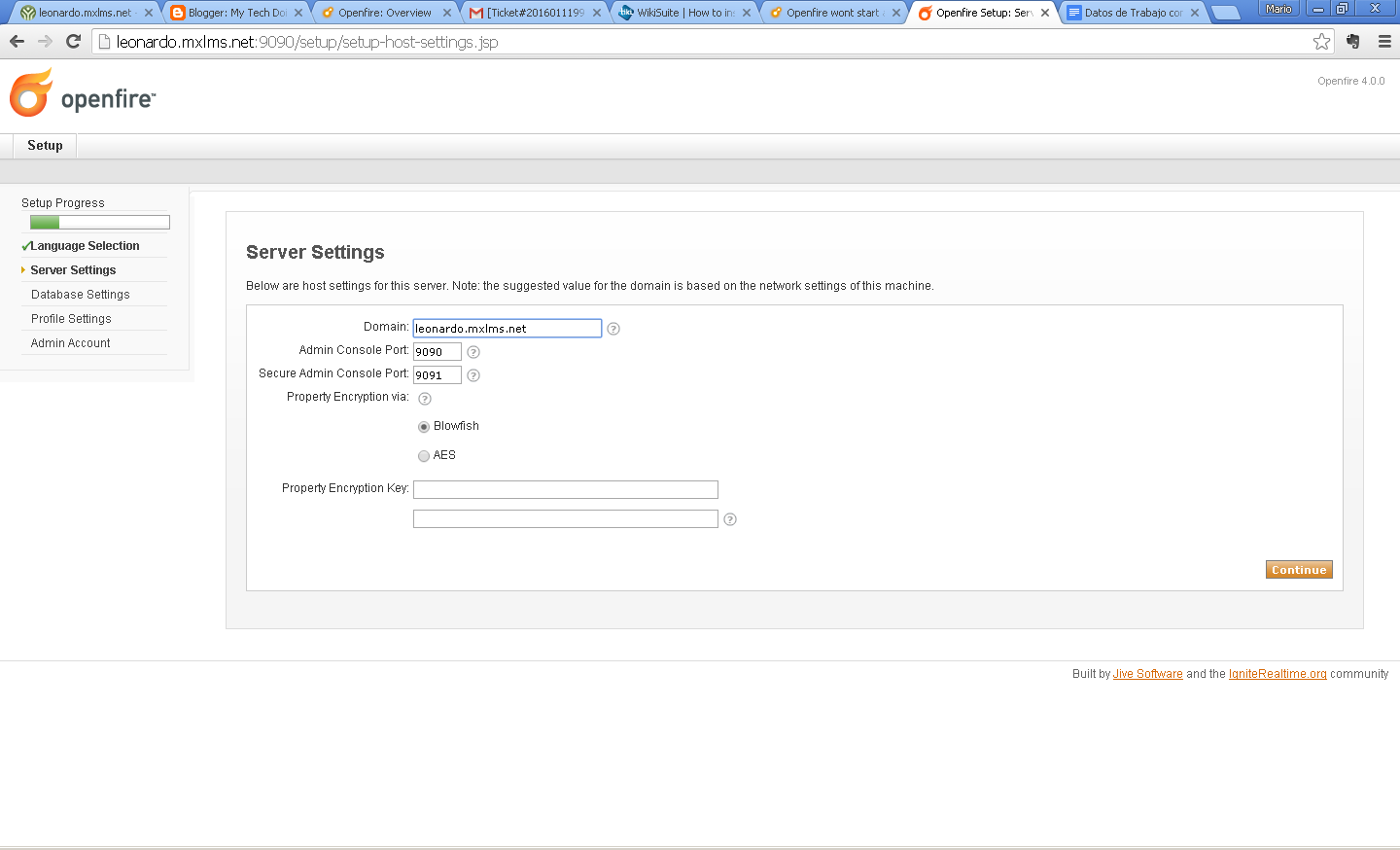
Task: Open a new browser tab
Action: (1225, 13)
